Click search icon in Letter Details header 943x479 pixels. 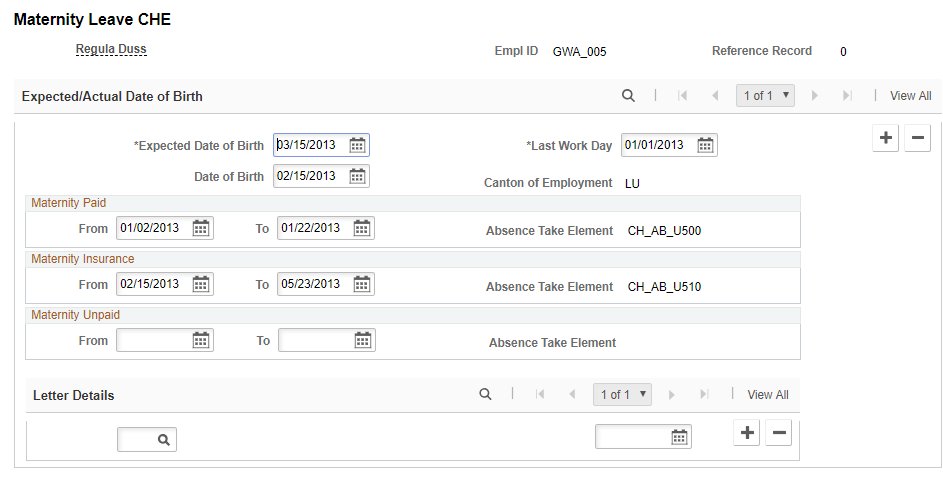click(485, 394)
